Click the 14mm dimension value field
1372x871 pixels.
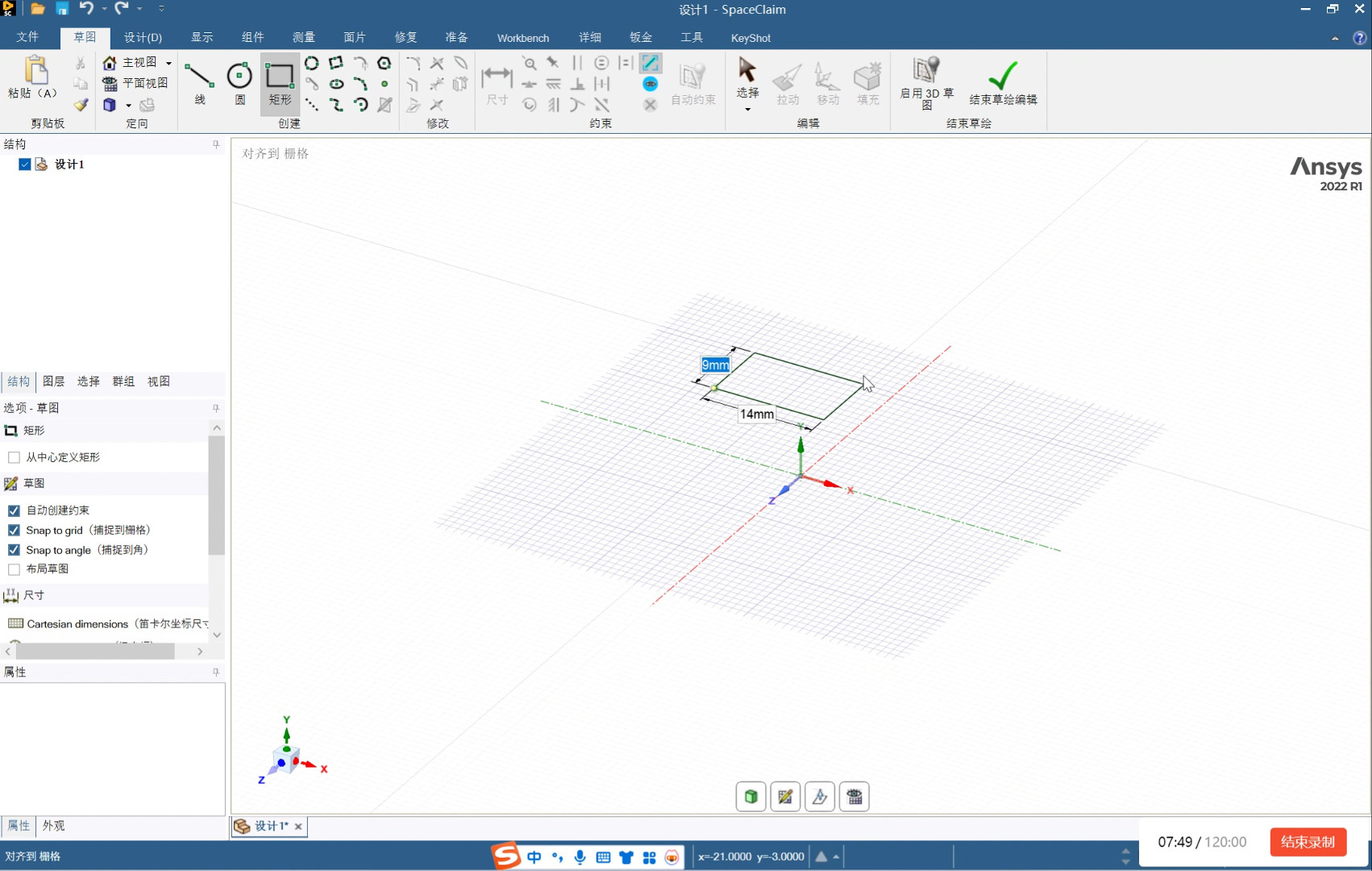pyautogui.click(x=757, y=414)
